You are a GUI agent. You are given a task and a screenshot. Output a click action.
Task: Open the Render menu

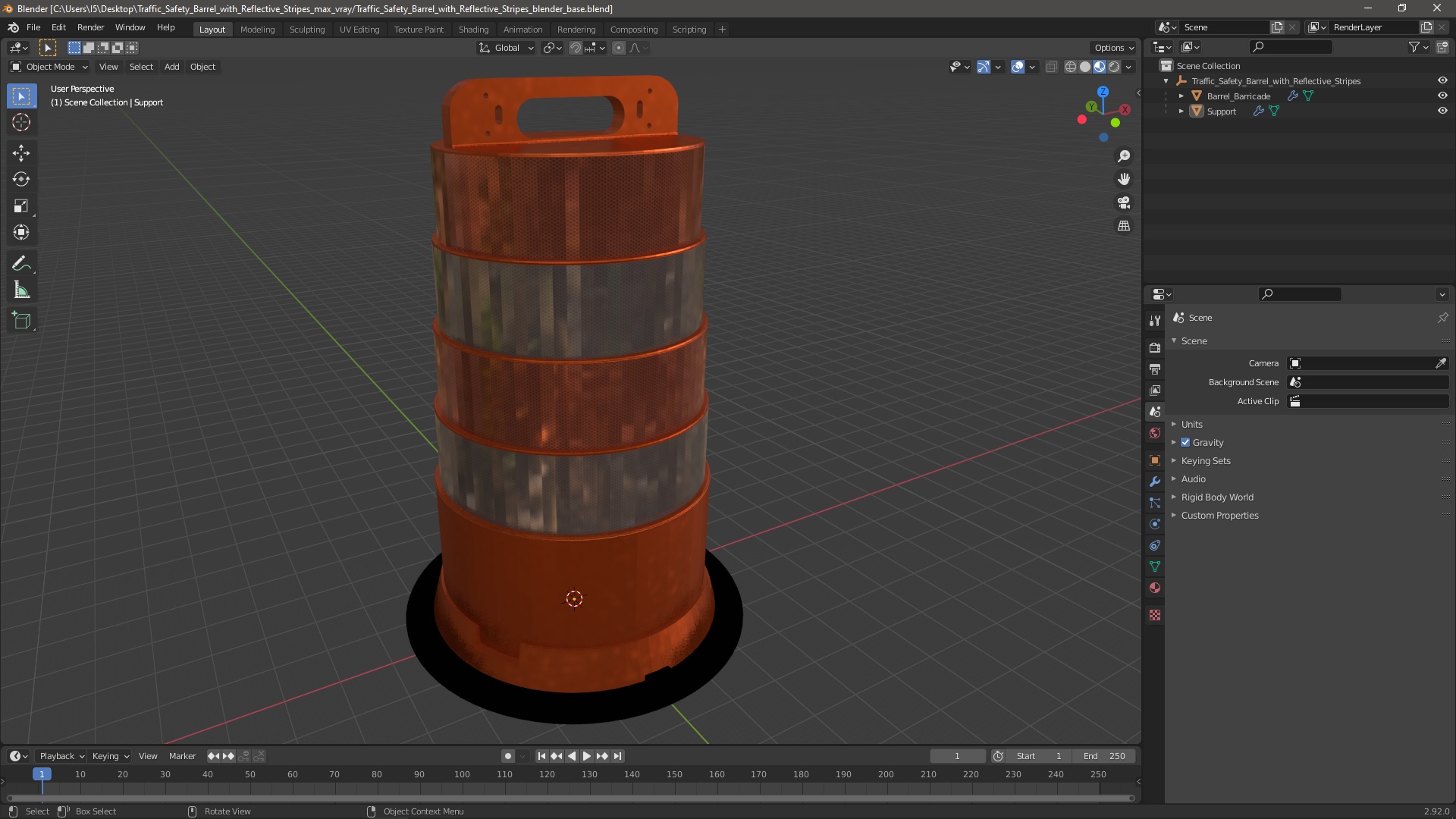click(x=90, y=27)
